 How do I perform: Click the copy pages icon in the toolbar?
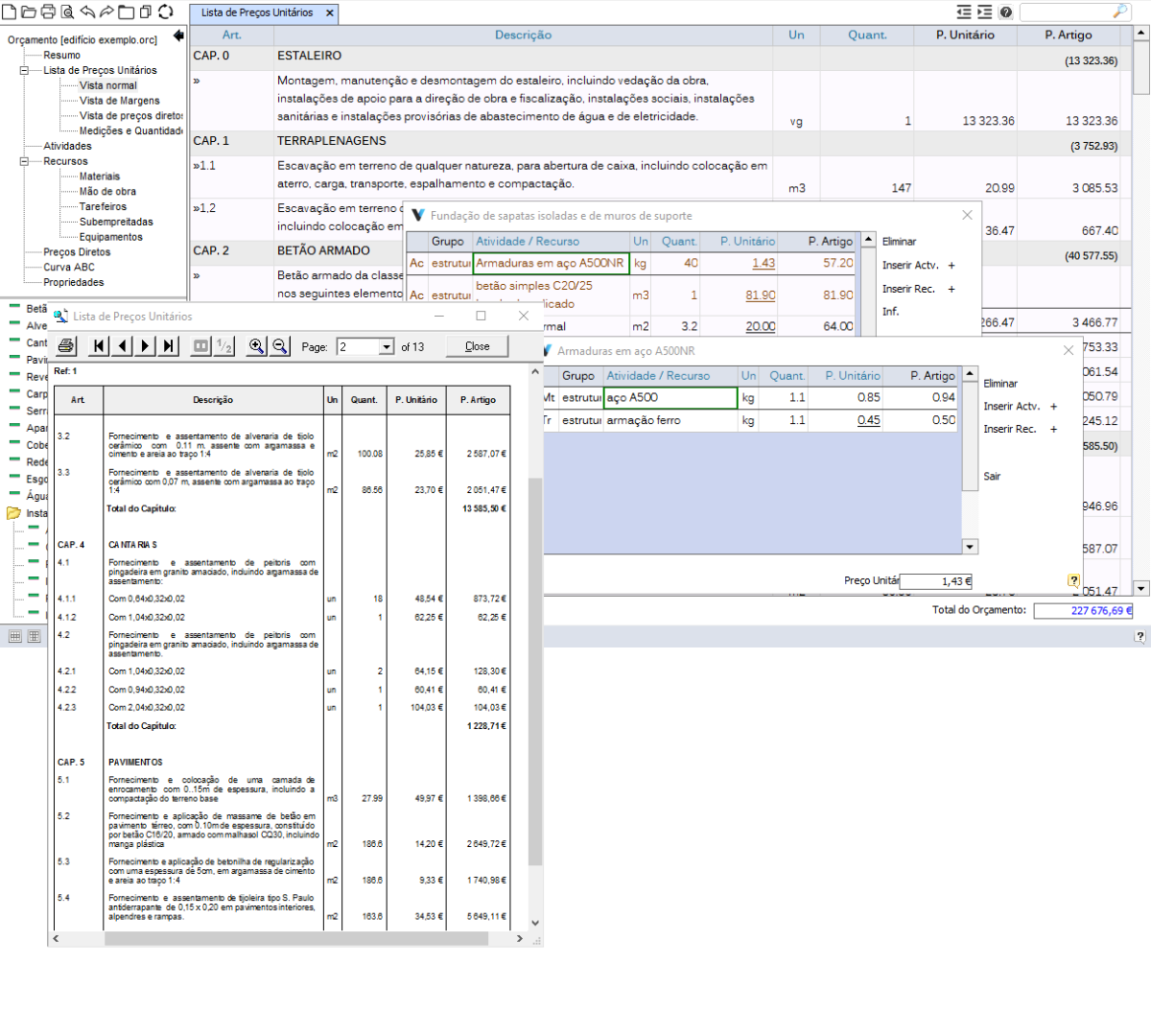point(146,12)
